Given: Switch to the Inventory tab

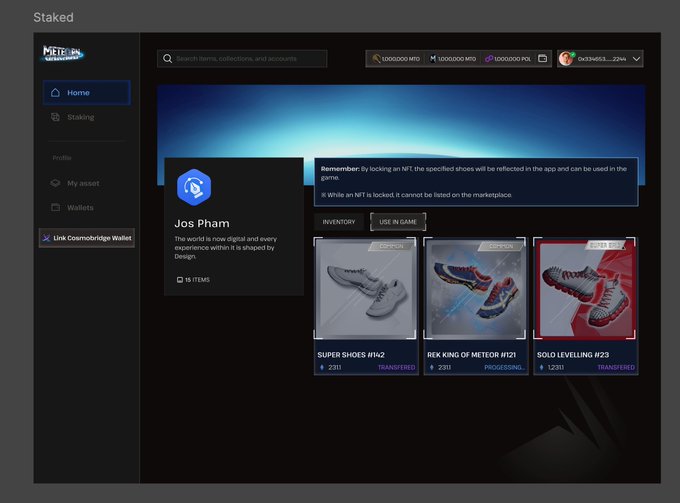Looking at the screenshot, I should tap(339, 221).
